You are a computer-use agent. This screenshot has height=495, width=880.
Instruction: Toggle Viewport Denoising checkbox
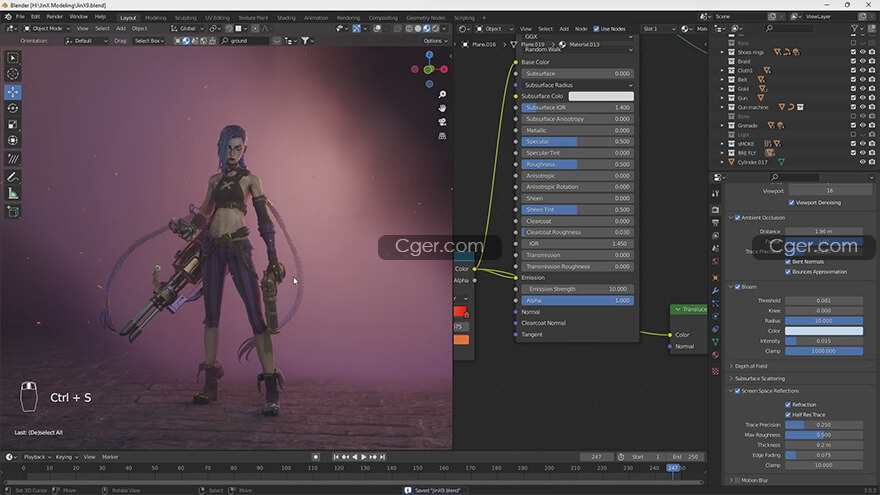(791, 203)
